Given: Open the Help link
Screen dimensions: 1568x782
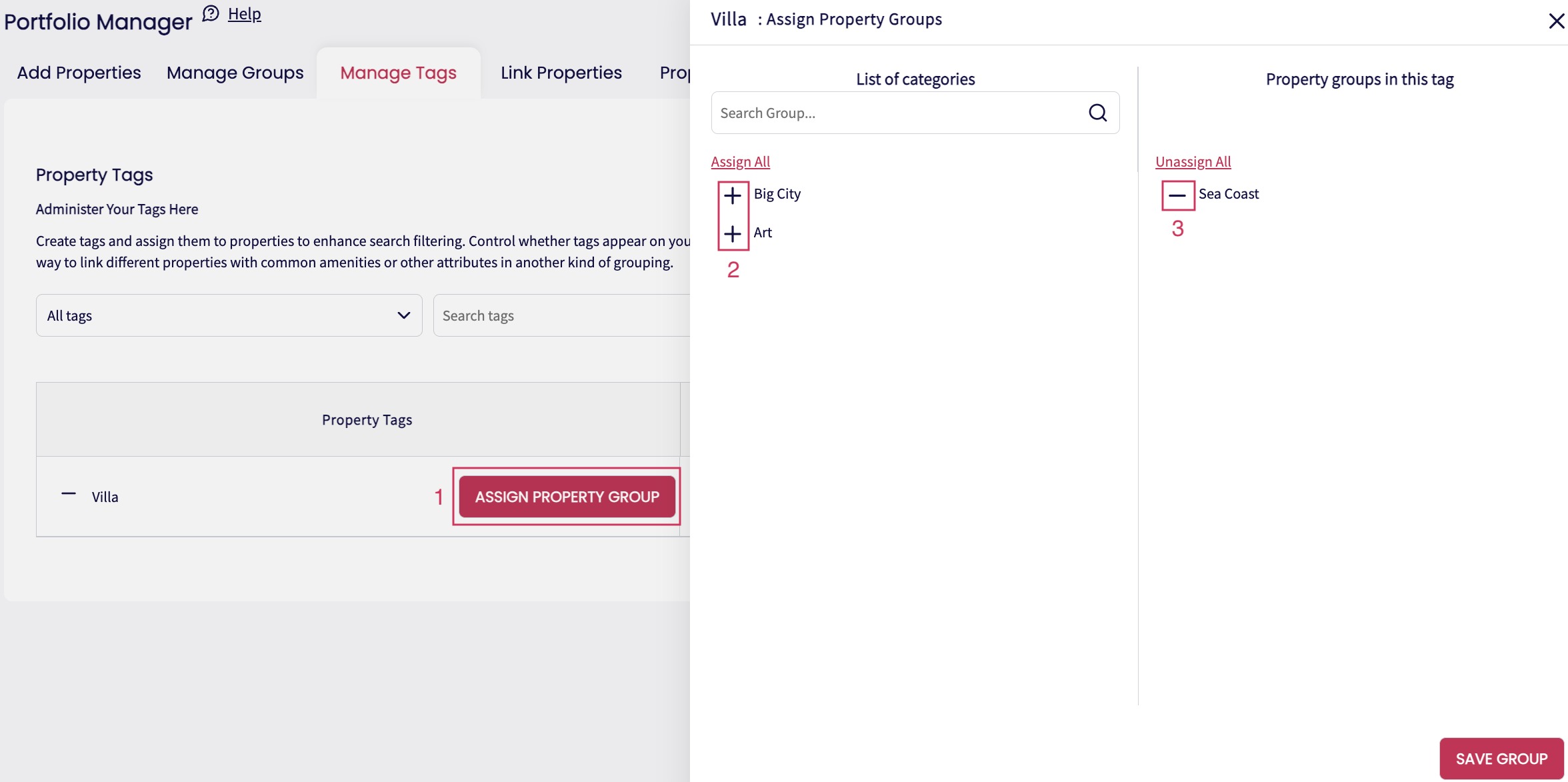Looking at the screenshot, I should 244,14.
